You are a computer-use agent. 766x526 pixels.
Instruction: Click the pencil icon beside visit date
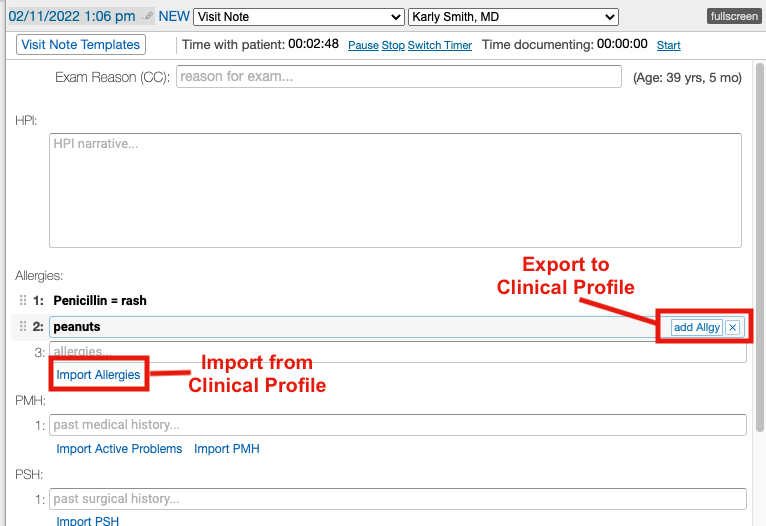pyautogui.click(x=149, y=17)
